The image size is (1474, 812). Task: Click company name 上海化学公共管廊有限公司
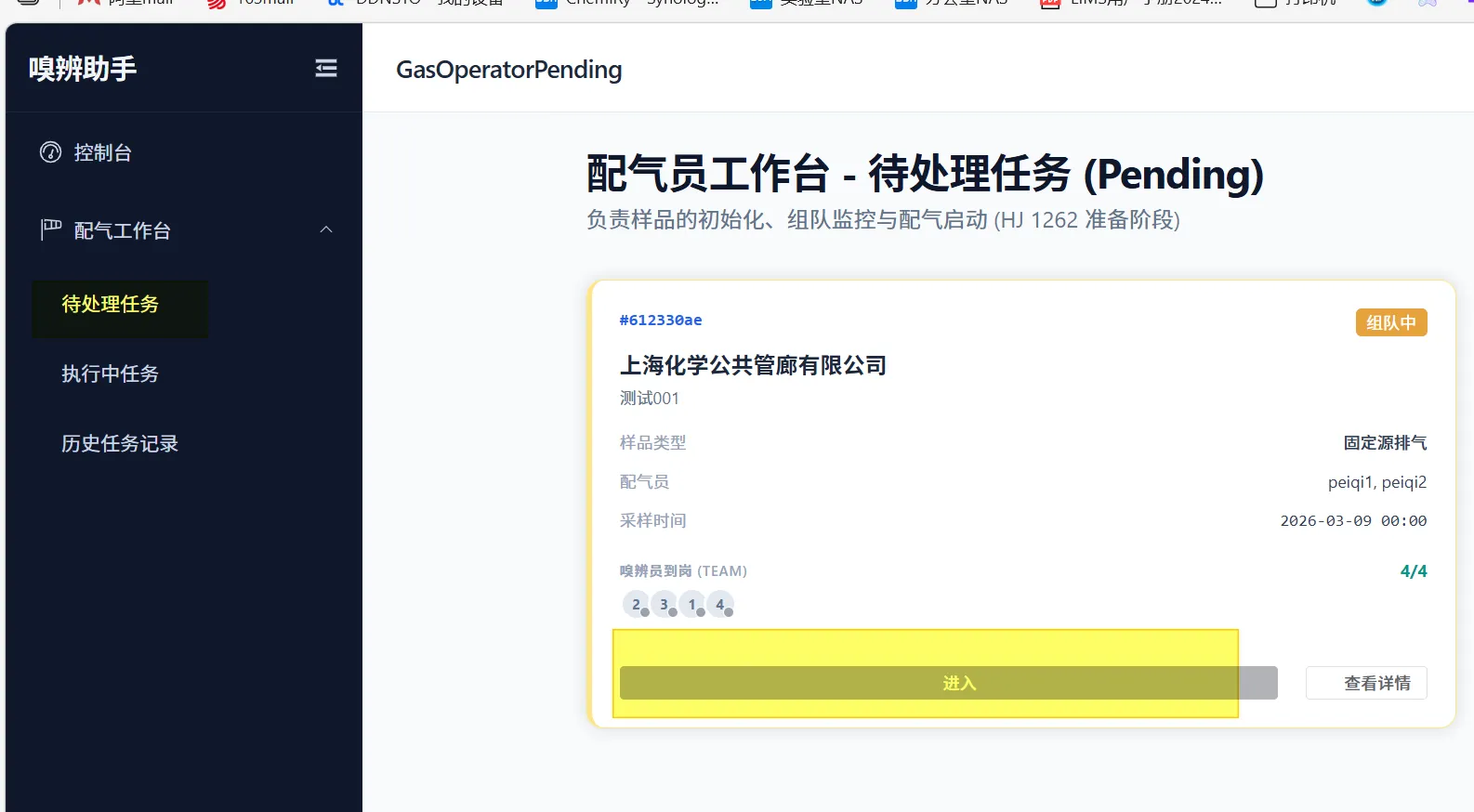point(753,365)
